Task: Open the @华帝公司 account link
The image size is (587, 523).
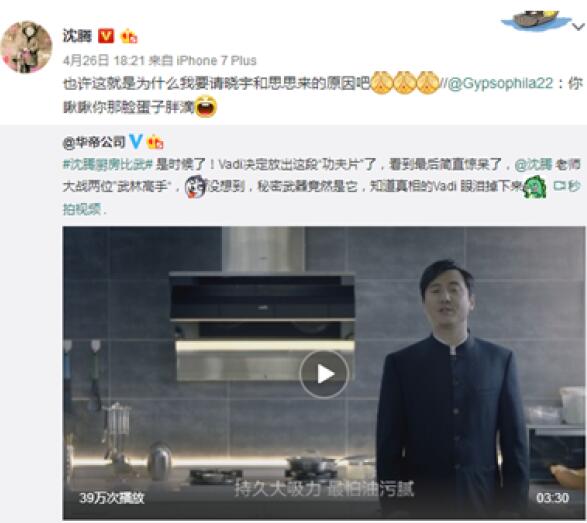Action: 94,142
